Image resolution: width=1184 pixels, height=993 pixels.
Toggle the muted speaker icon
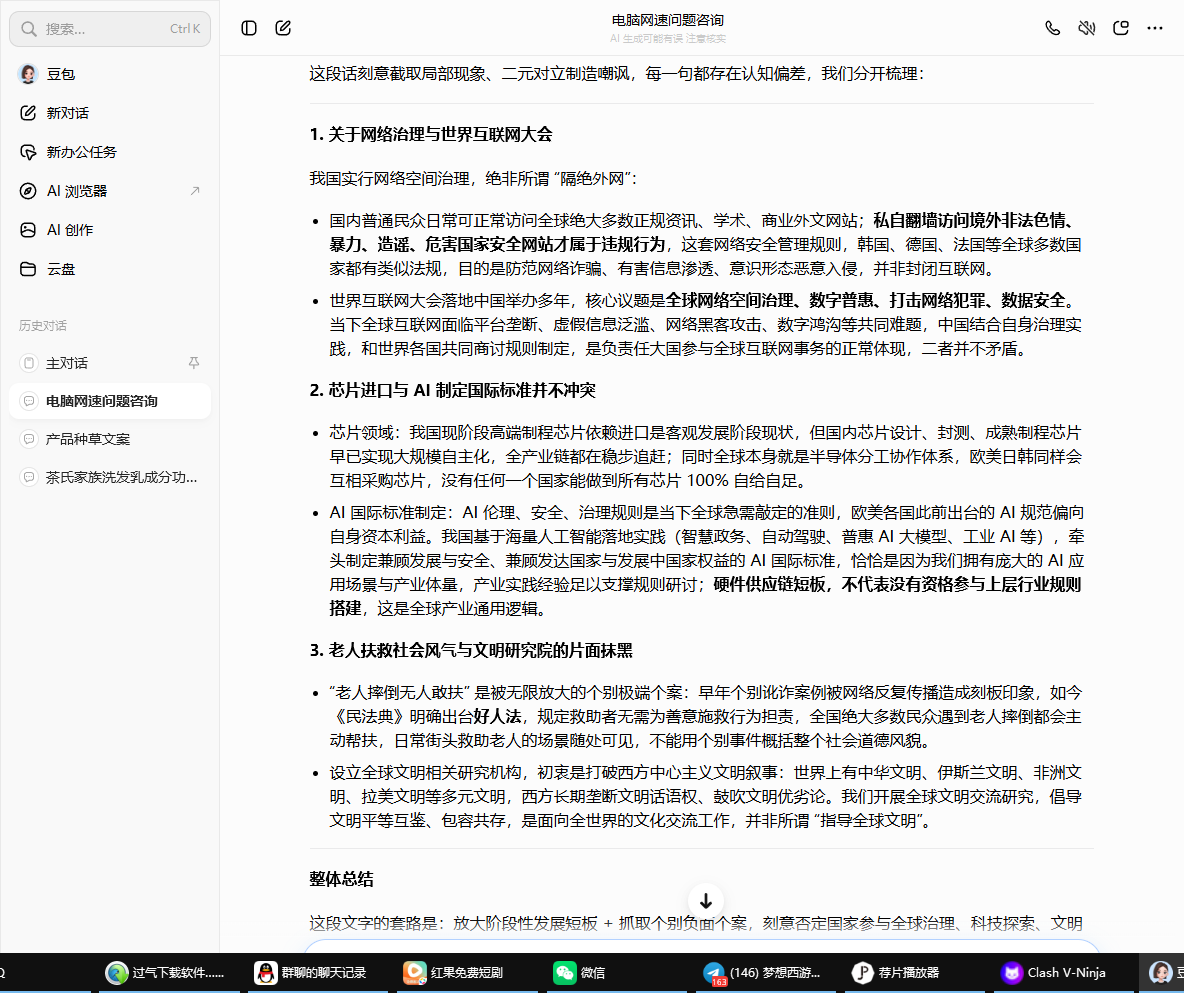[x=1087, y=29]
